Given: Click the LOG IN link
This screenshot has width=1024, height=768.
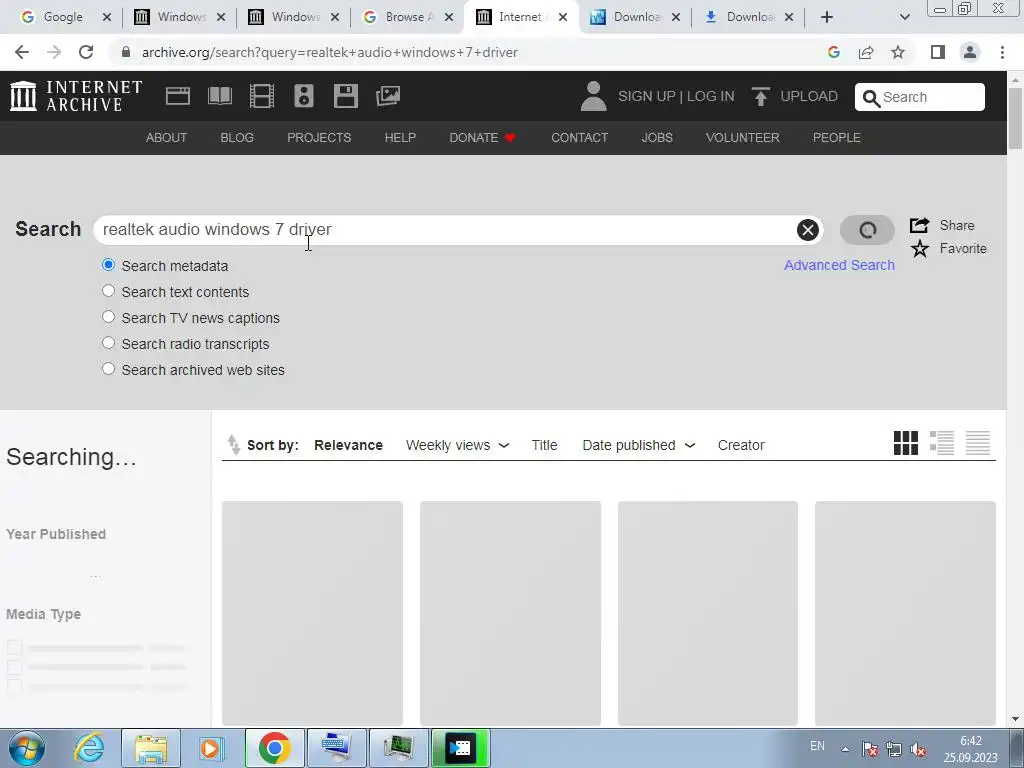Looking at the screenshot, I should [x=711, y=97].
